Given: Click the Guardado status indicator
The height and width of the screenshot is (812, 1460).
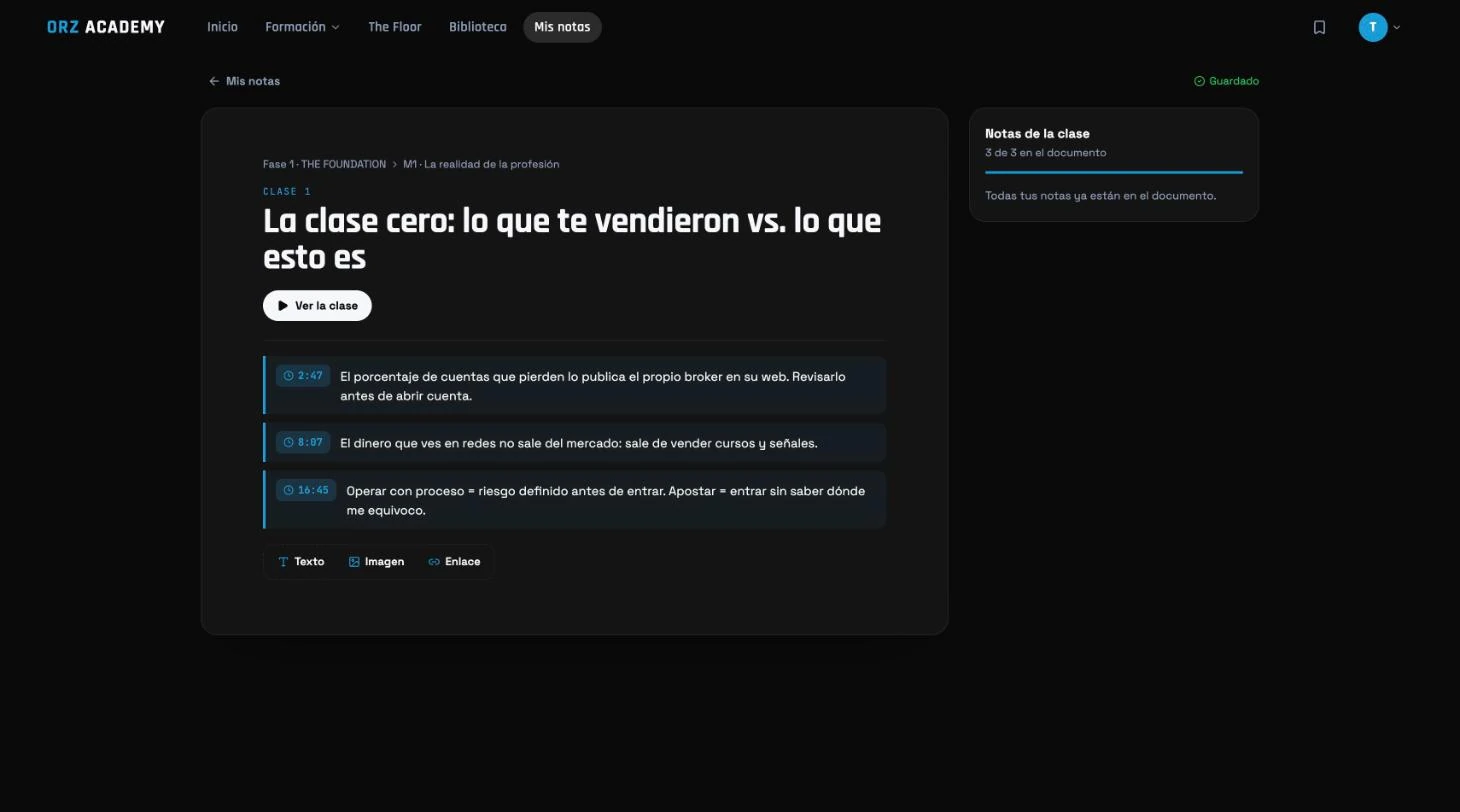Looking at the screenshot, I should click(1226, 81).
